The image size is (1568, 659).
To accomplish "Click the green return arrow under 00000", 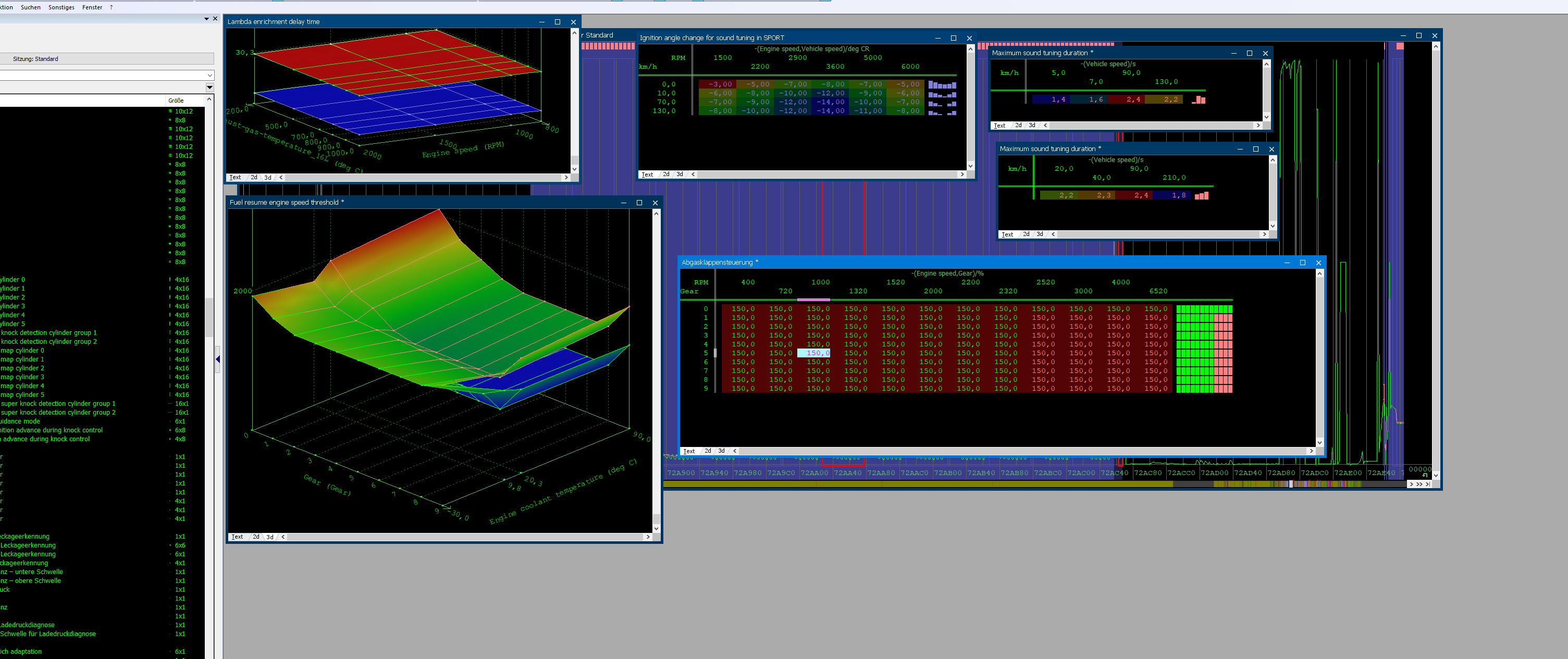I will click(x=1425, y=475).
